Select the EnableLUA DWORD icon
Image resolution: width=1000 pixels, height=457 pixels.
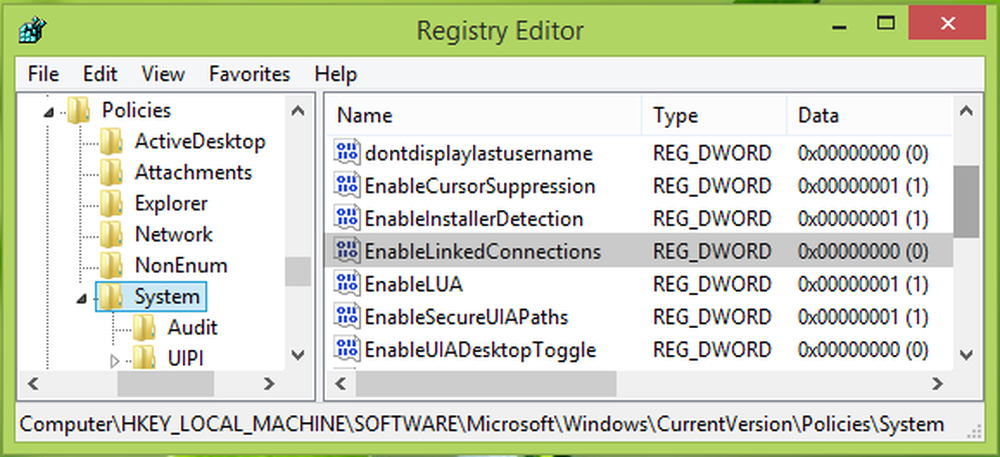click(347, 284)
